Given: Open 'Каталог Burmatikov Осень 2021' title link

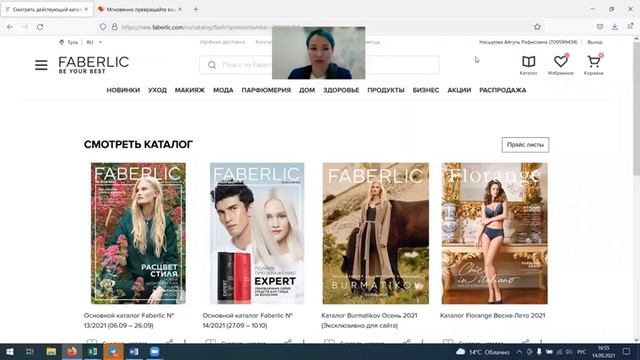Looking at the screenshot, I should pyautogui.click(x=369, y=320).
